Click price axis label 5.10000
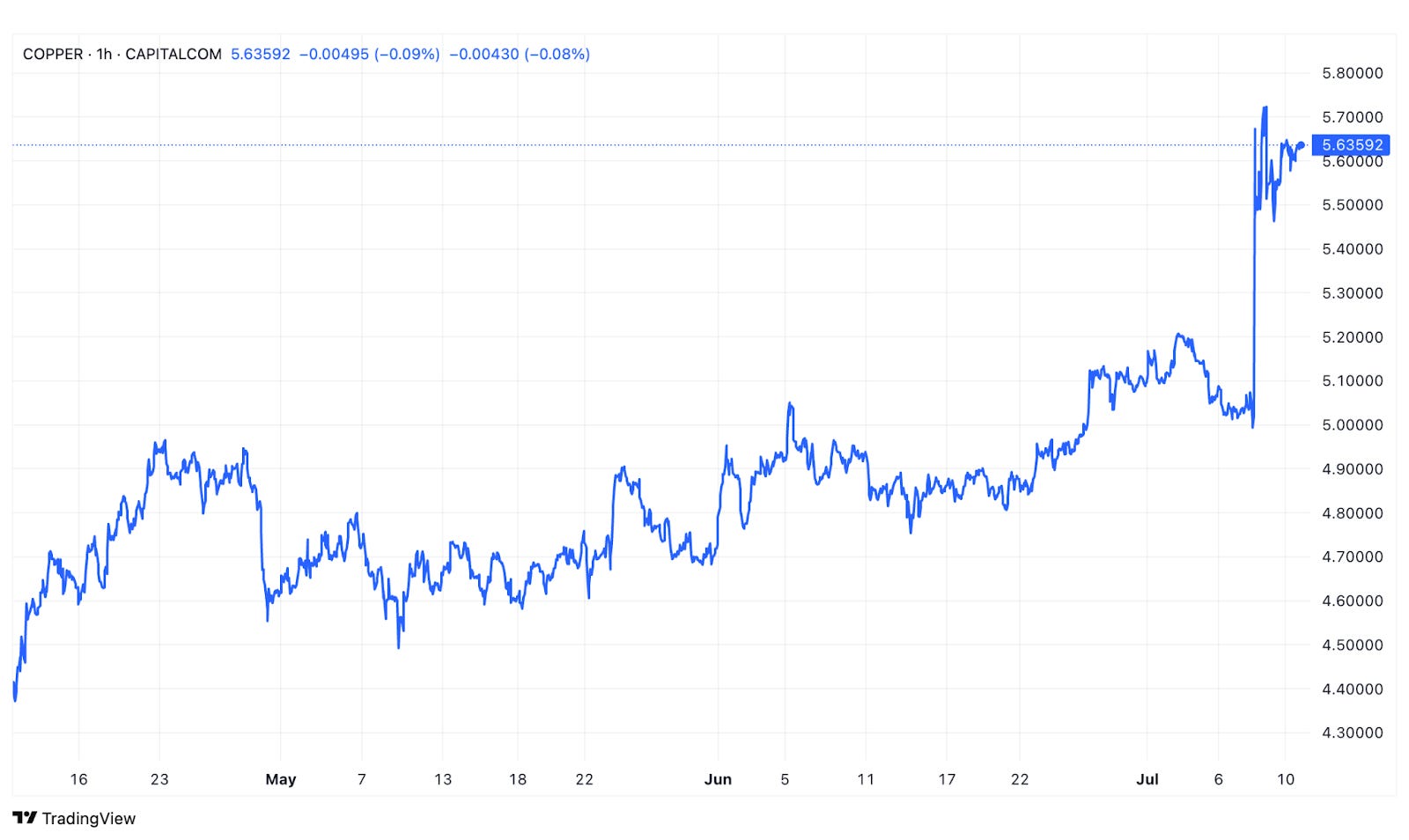 1353,381
